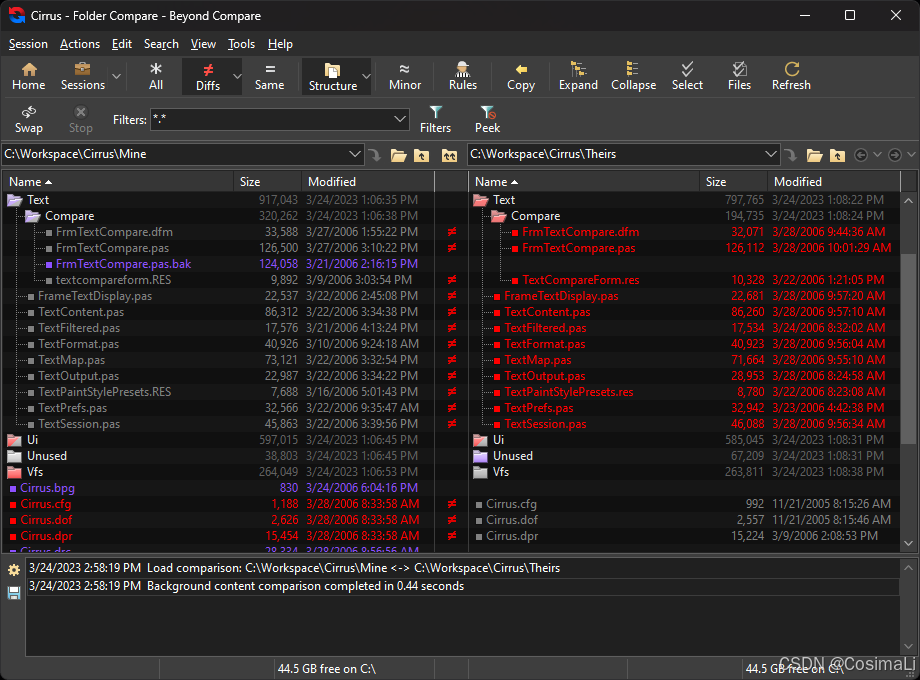This screenshot has height=680, width=920.
Task: Click the set-both-sides folder icon by left path
Action: pyautogui.click(x=449, y=155)
